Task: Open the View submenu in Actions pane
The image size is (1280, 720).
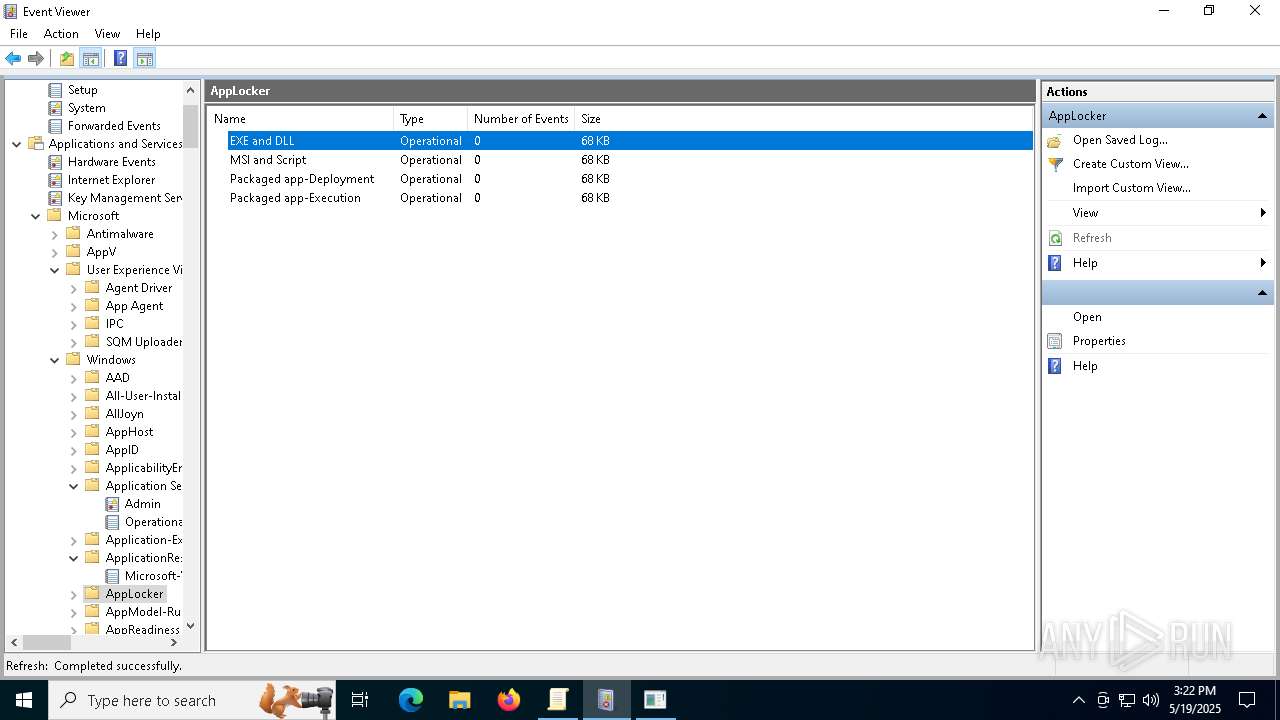Action: [x=1158, y=213]
